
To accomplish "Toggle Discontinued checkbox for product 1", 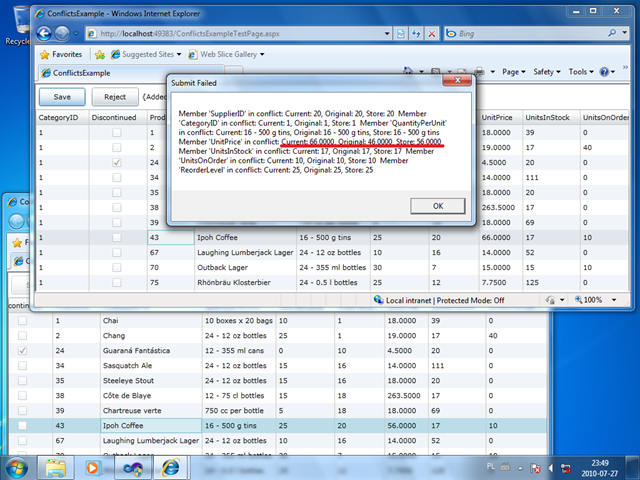I will tap(117, 132).
